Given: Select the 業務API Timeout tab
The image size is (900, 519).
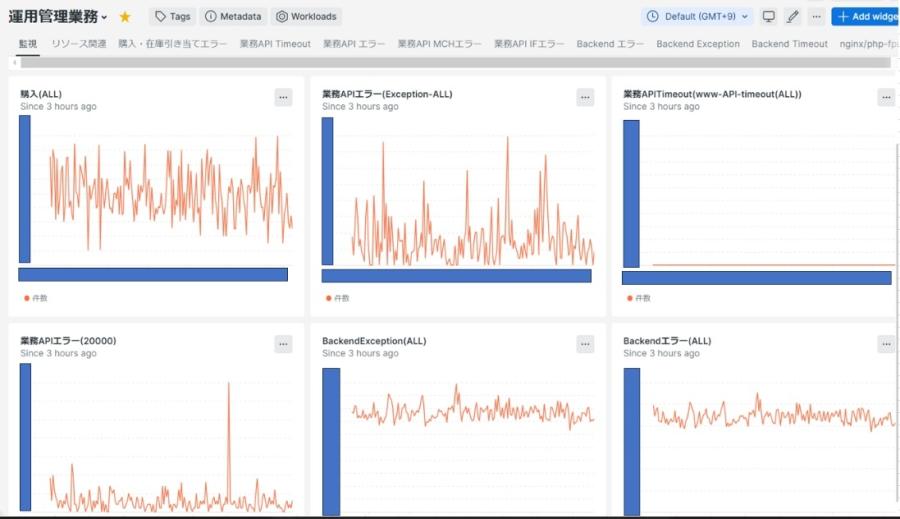Looking at the screenshot, I should pyautogui.click(x=275, y=44).
